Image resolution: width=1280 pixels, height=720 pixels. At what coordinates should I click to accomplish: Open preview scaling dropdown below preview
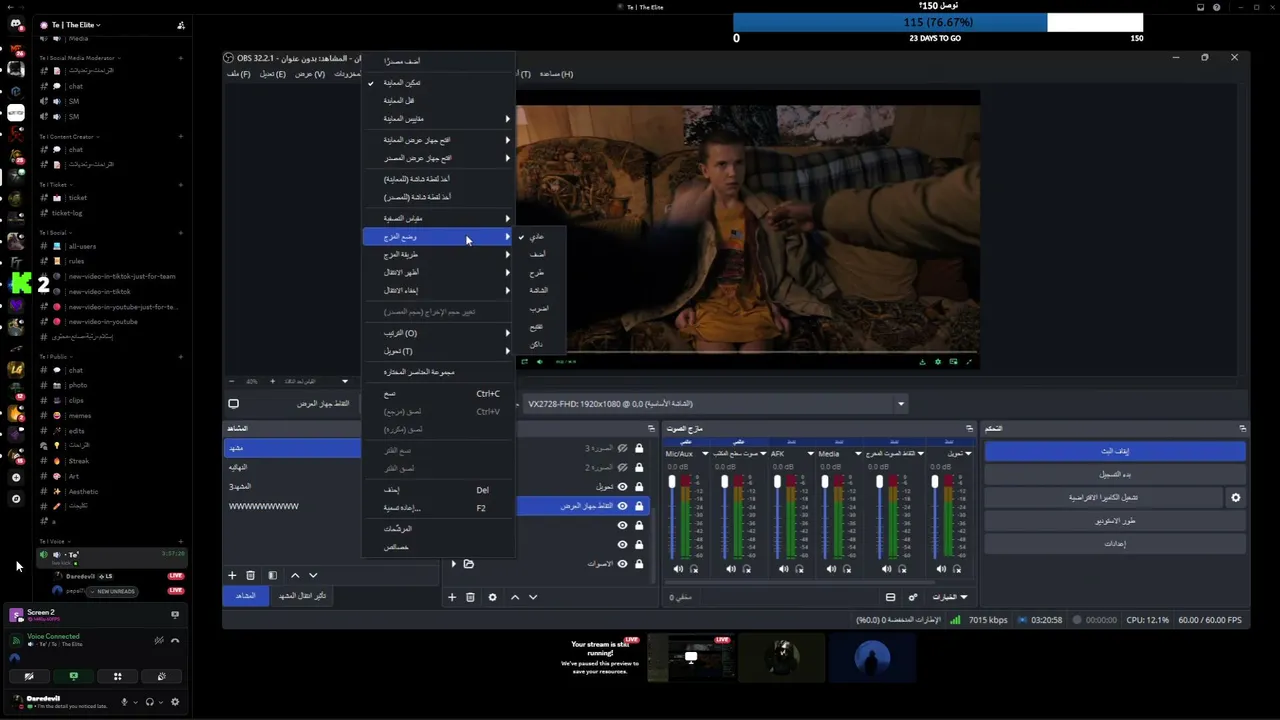(345, 381)
